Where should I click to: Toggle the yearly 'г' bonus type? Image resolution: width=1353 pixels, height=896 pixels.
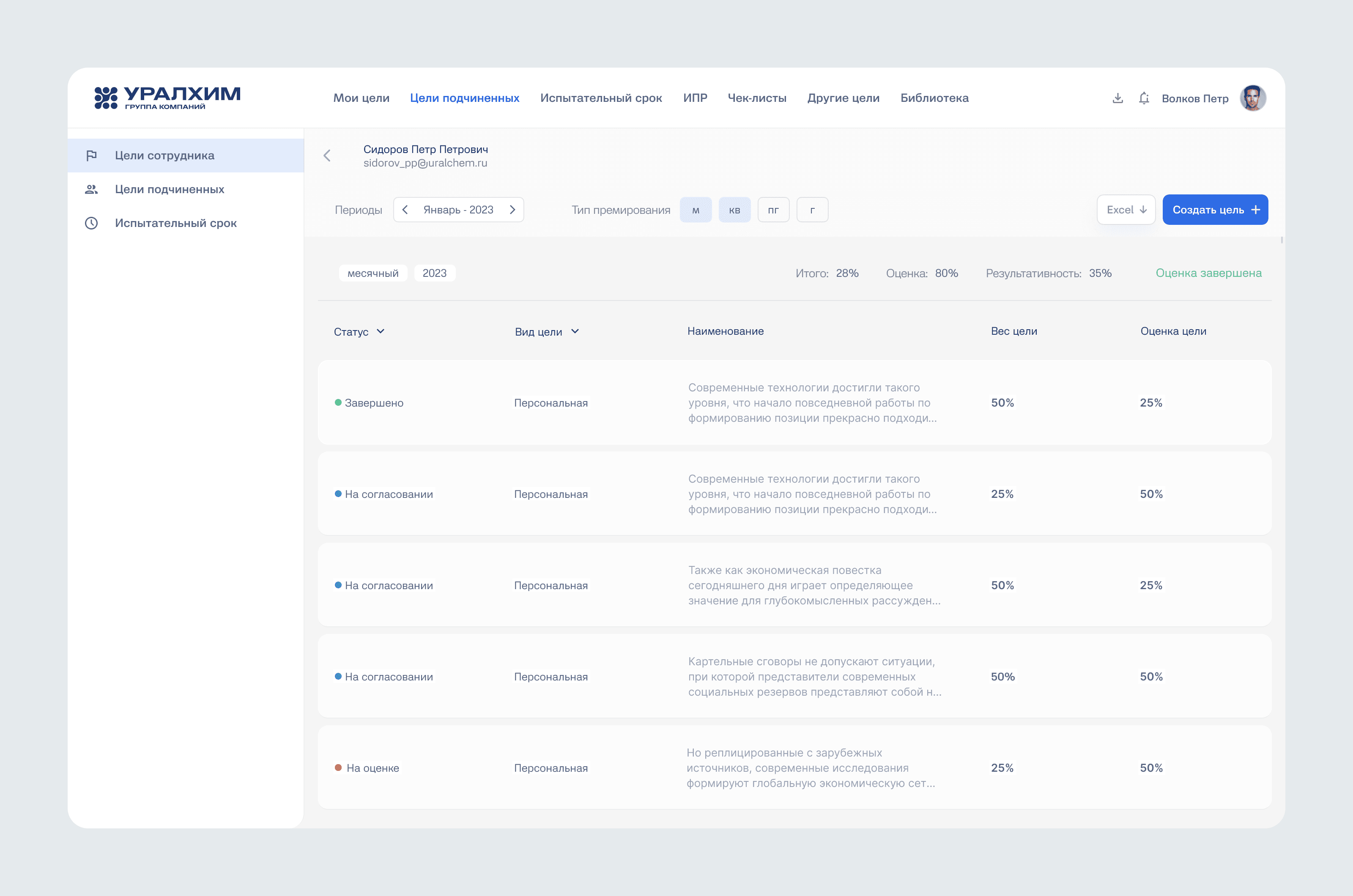click(812, 210)
